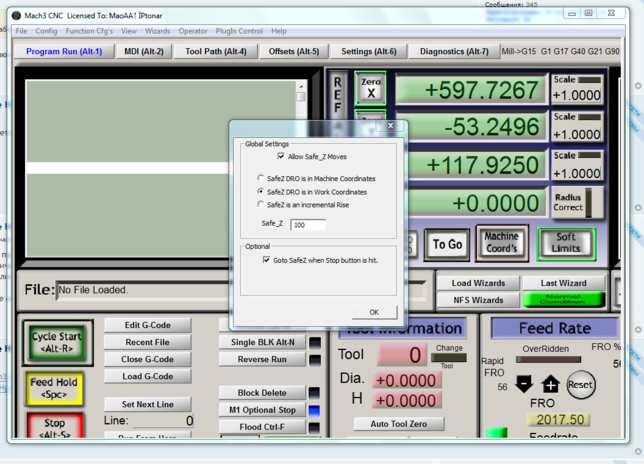Click the X Scale value +1.0000
This screenshot has height=464, width=644.
pyautogui.click(x=576, y=95)
